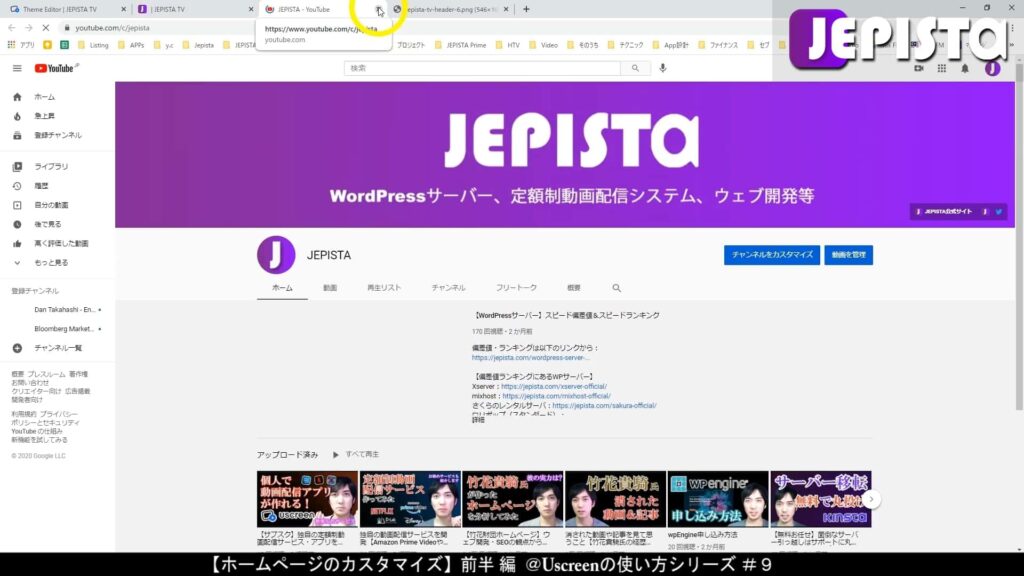Start voice search with microphone icon
The image size is (1024, 576).
(663, 68)
